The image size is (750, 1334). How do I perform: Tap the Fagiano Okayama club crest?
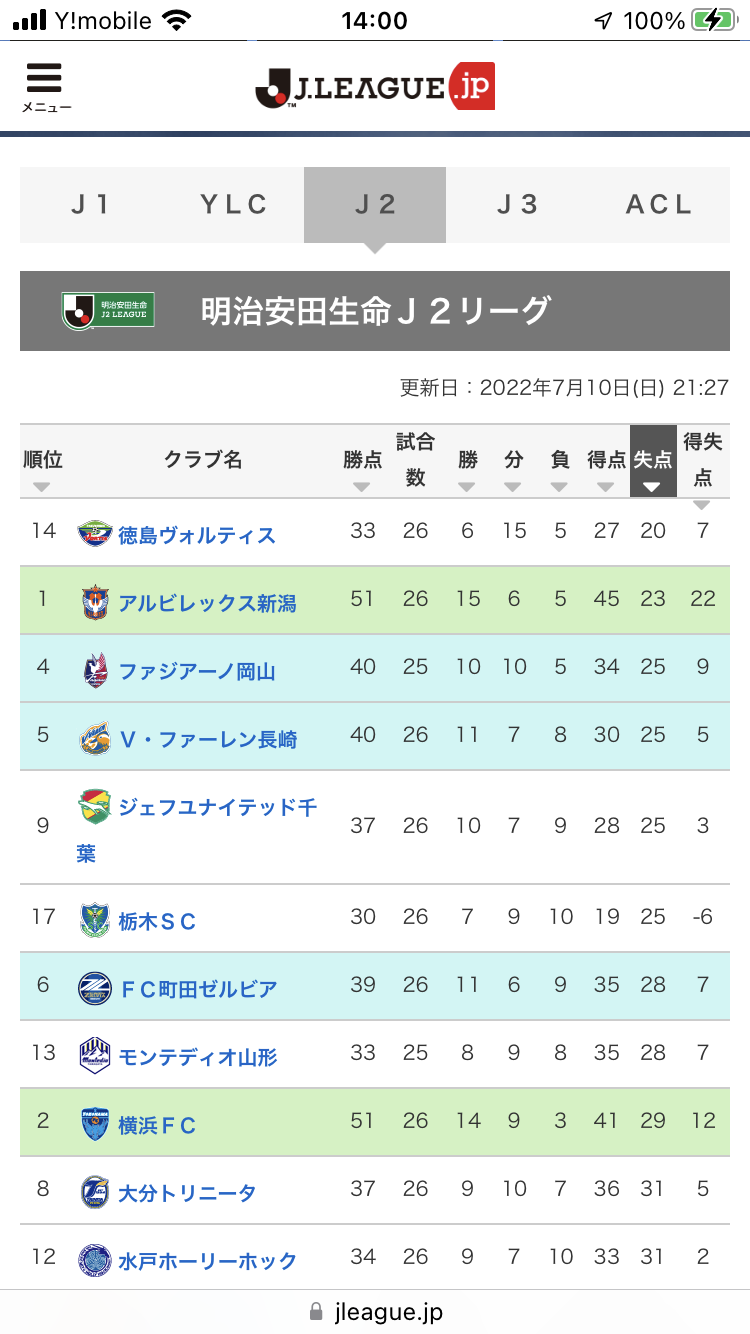pos(94,670)
